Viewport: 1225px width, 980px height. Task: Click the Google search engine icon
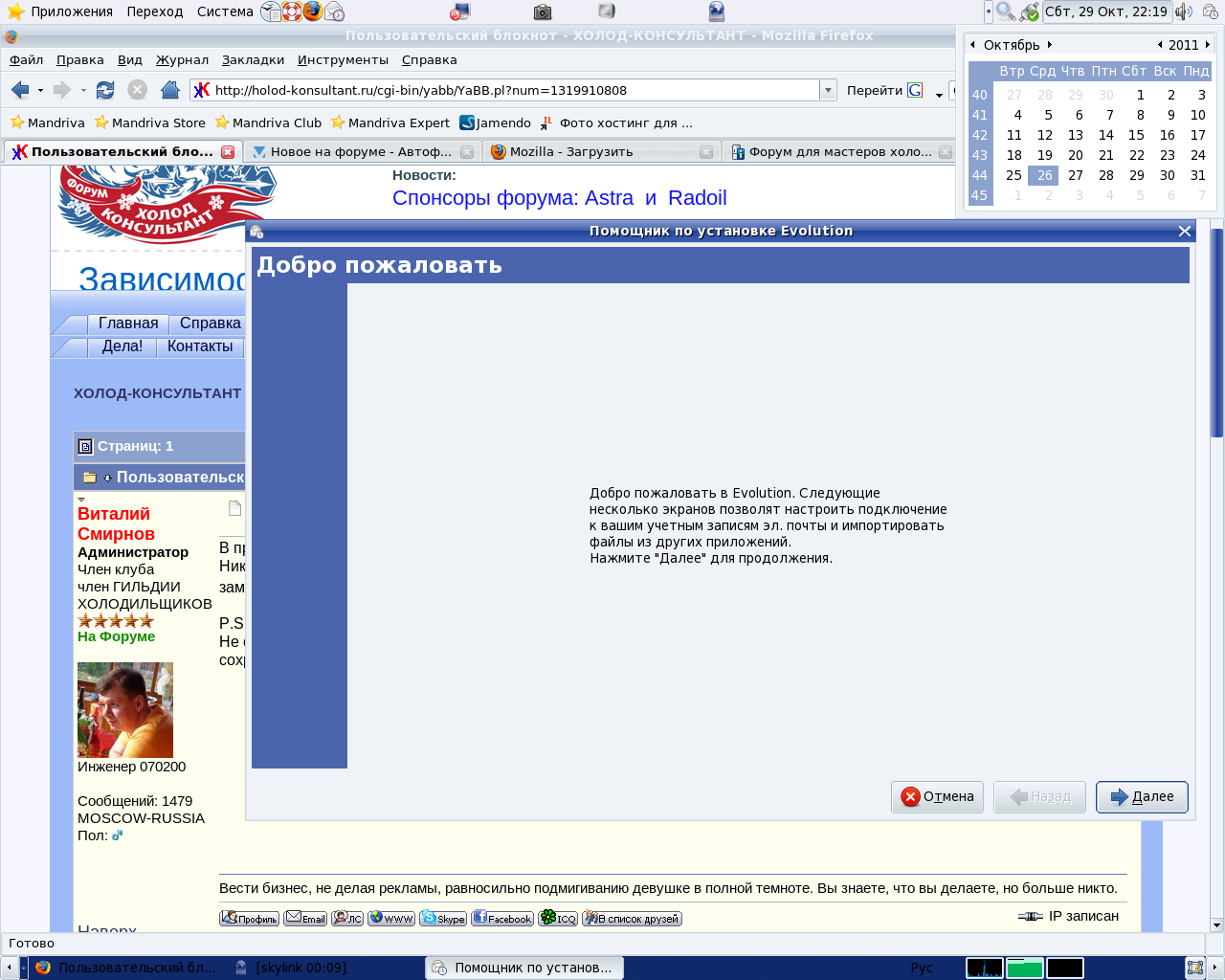pos(915,90)
